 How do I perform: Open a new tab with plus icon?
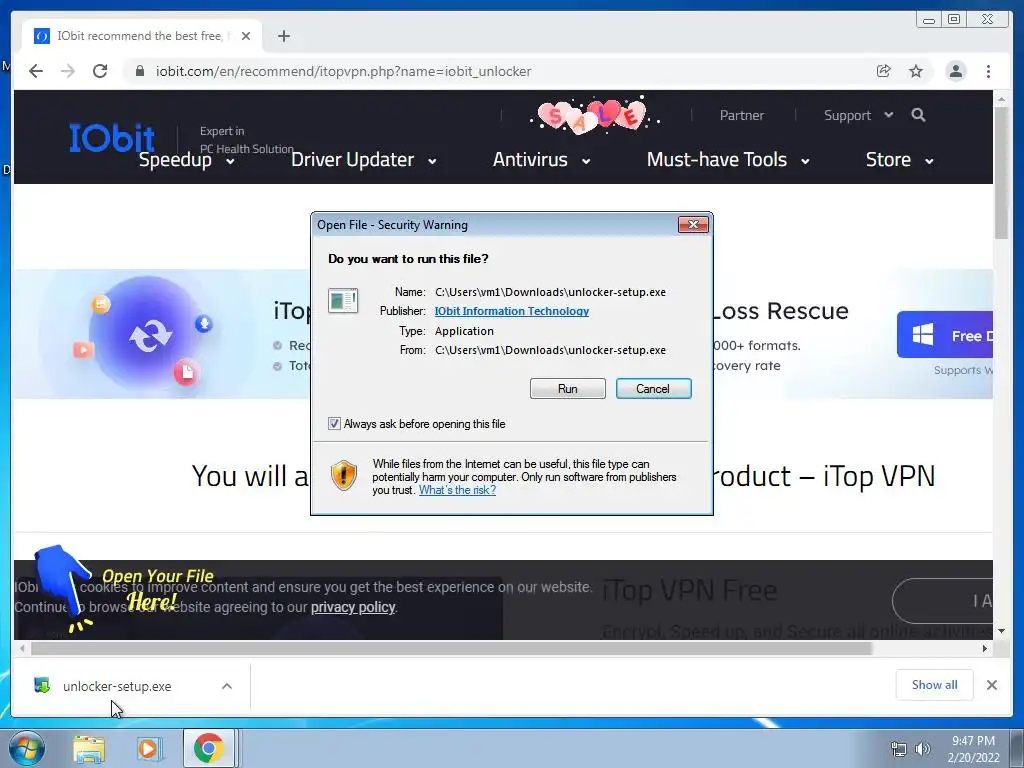coord(283,36)
